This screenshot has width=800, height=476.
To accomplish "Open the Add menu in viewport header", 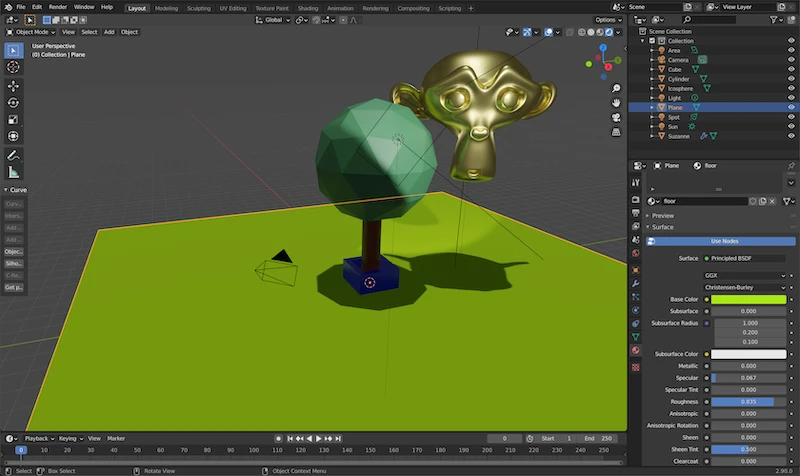I will point(109,32).
